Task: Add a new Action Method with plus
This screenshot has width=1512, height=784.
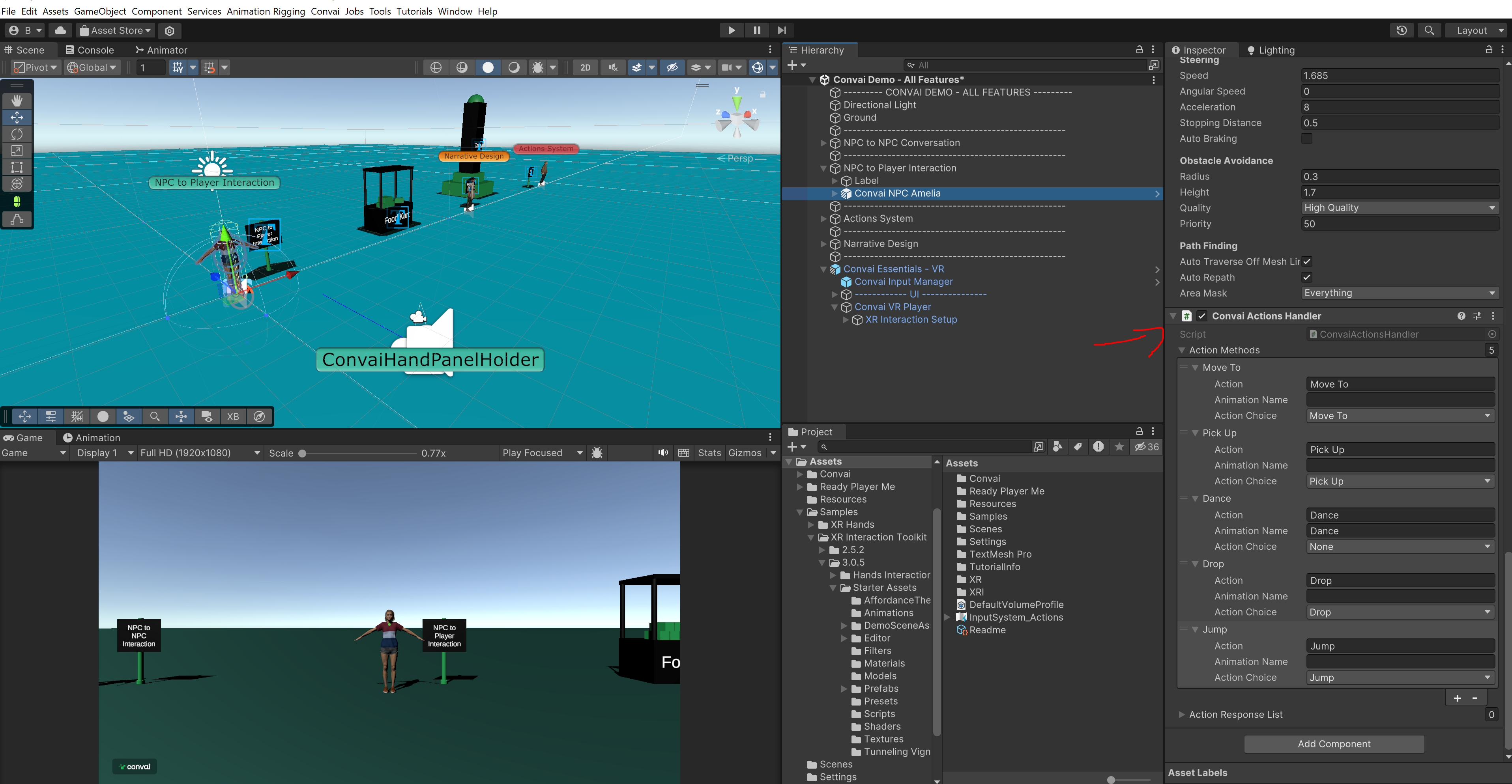Action: 1457,698
